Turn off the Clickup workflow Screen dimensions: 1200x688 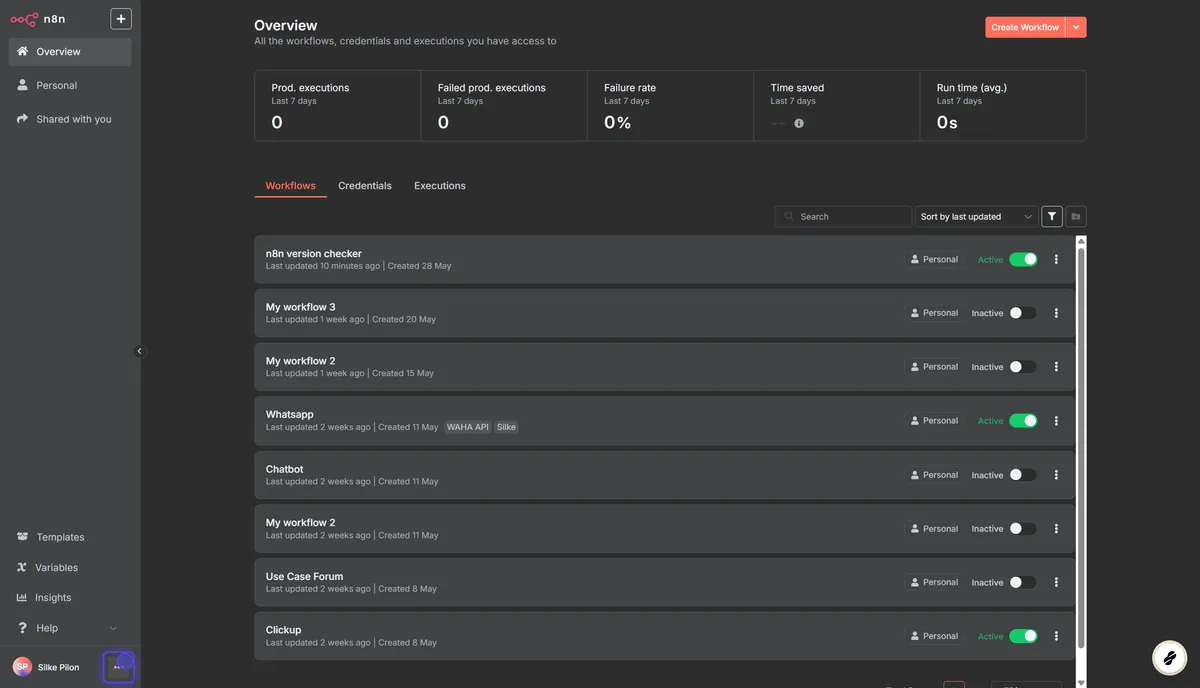coord(1023,635)
